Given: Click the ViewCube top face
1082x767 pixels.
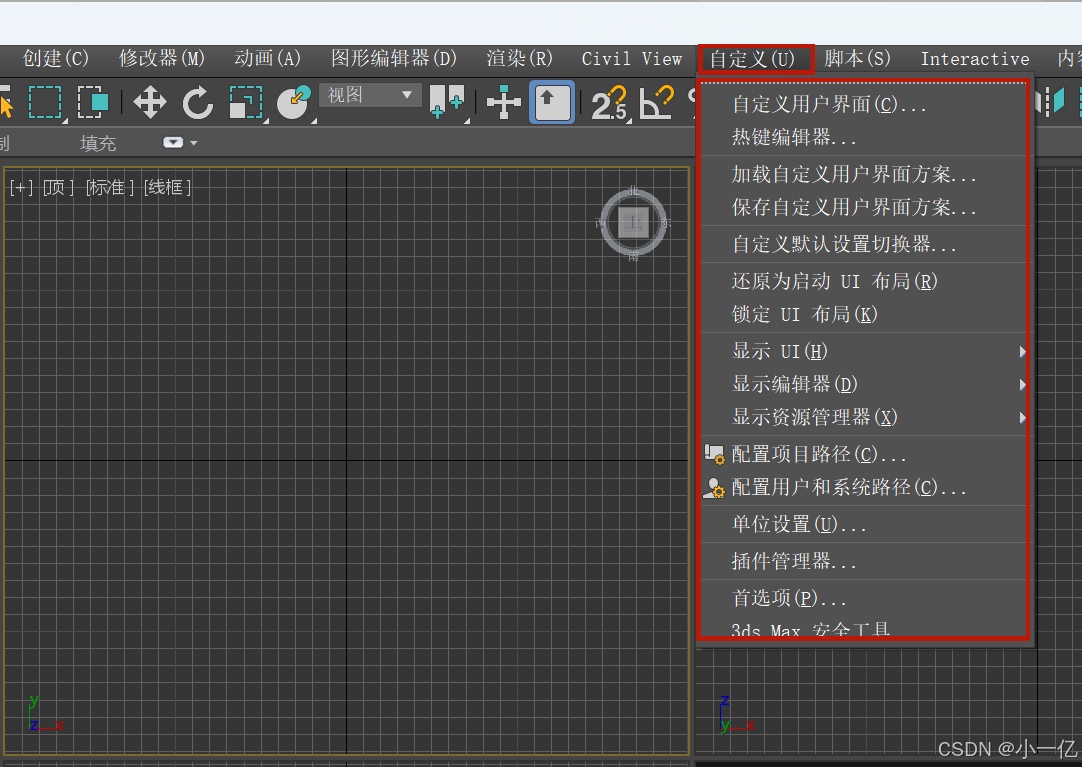Looking at the screenshot, I should [633, 223].
